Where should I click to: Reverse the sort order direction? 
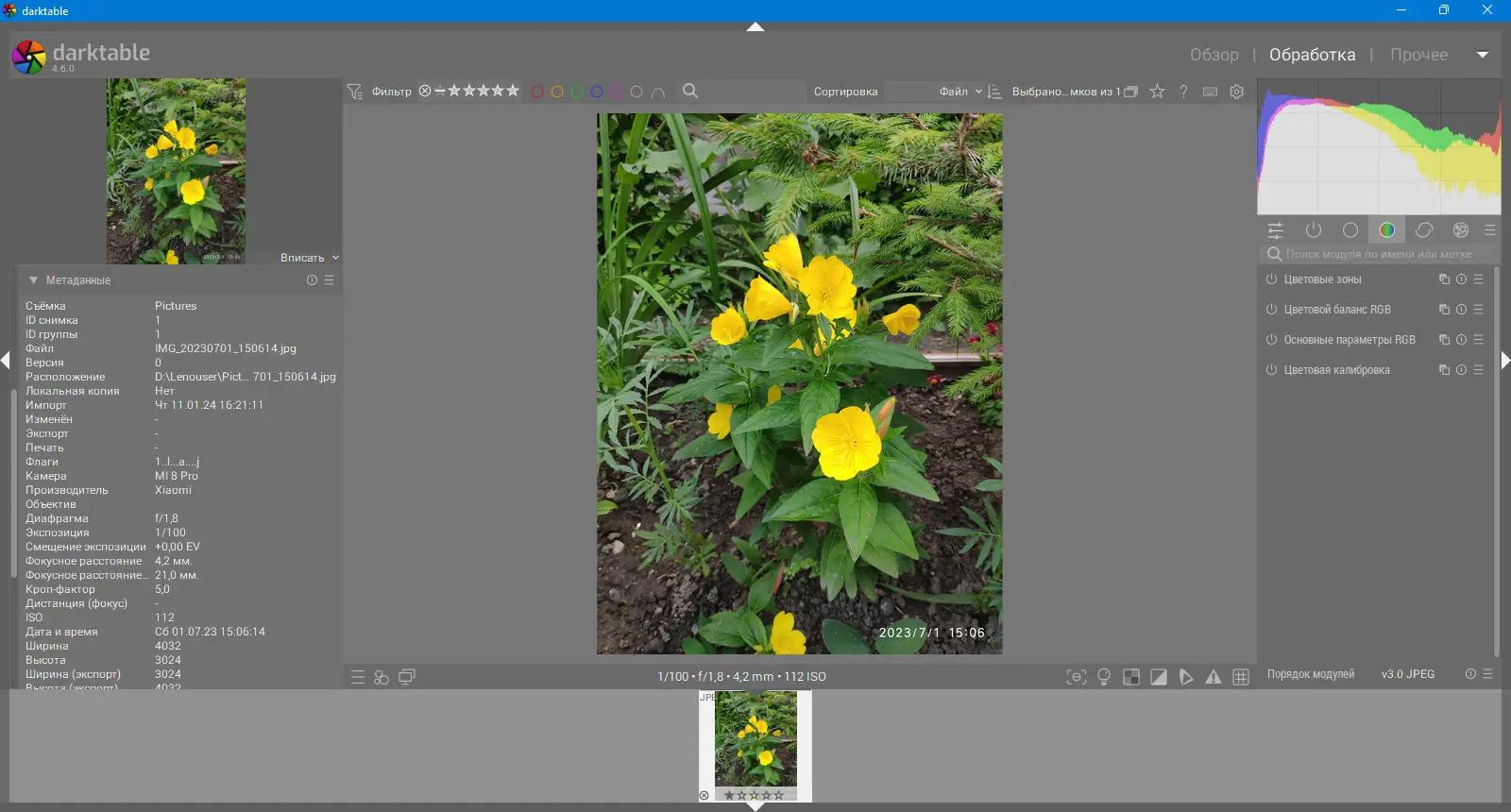point(994,92)
